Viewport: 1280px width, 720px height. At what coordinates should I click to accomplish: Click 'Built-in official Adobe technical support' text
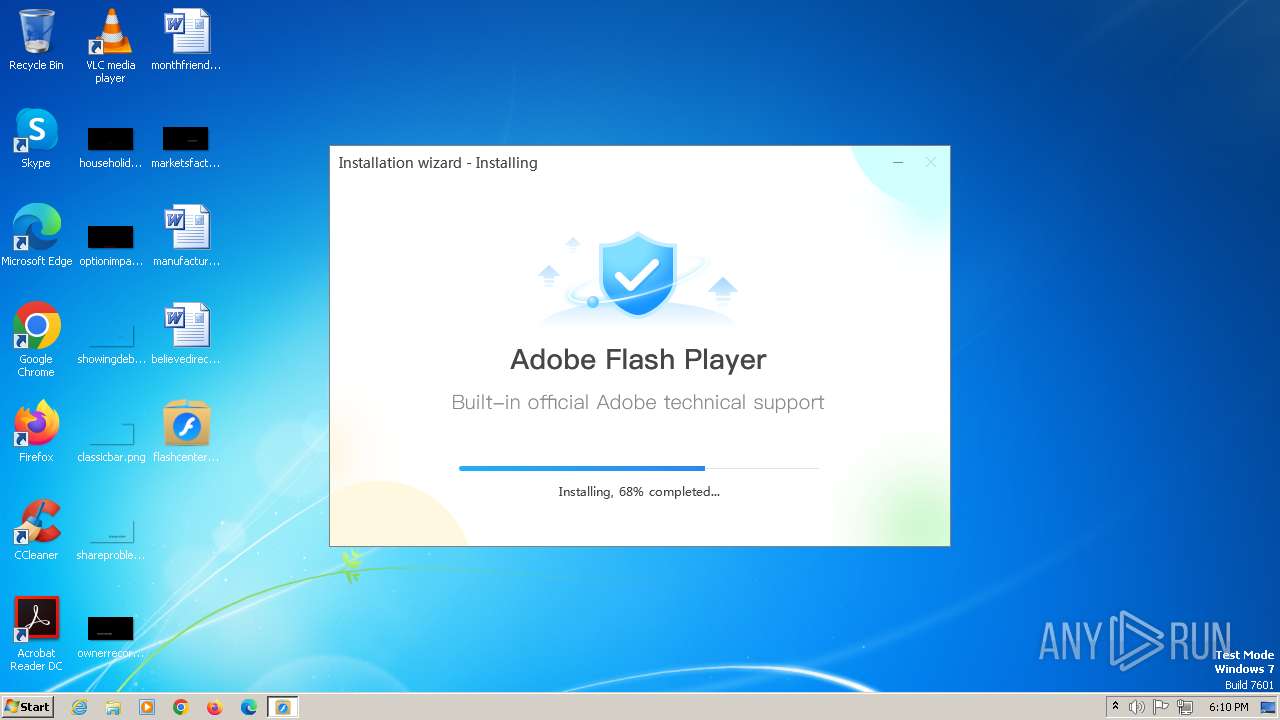(x=638, y=402)
